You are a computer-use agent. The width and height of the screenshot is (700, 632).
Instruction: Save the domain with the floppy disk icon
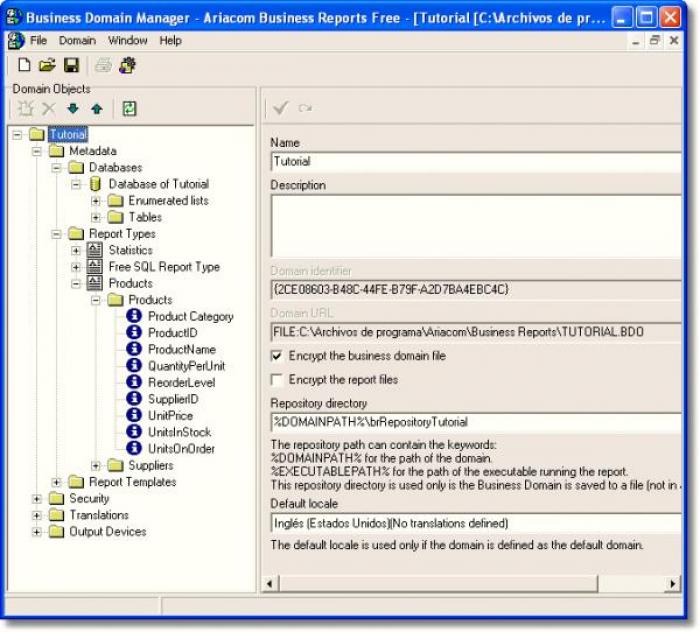tap(71, 66)
